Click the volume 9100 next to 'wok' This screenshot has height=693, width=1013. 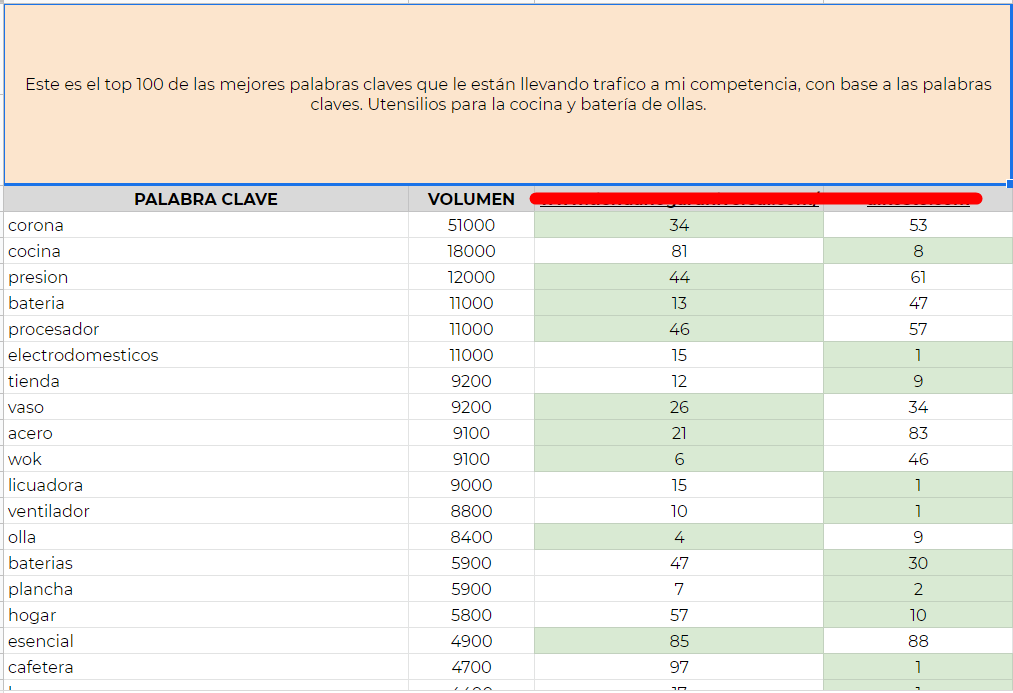(x=471, y=459)
